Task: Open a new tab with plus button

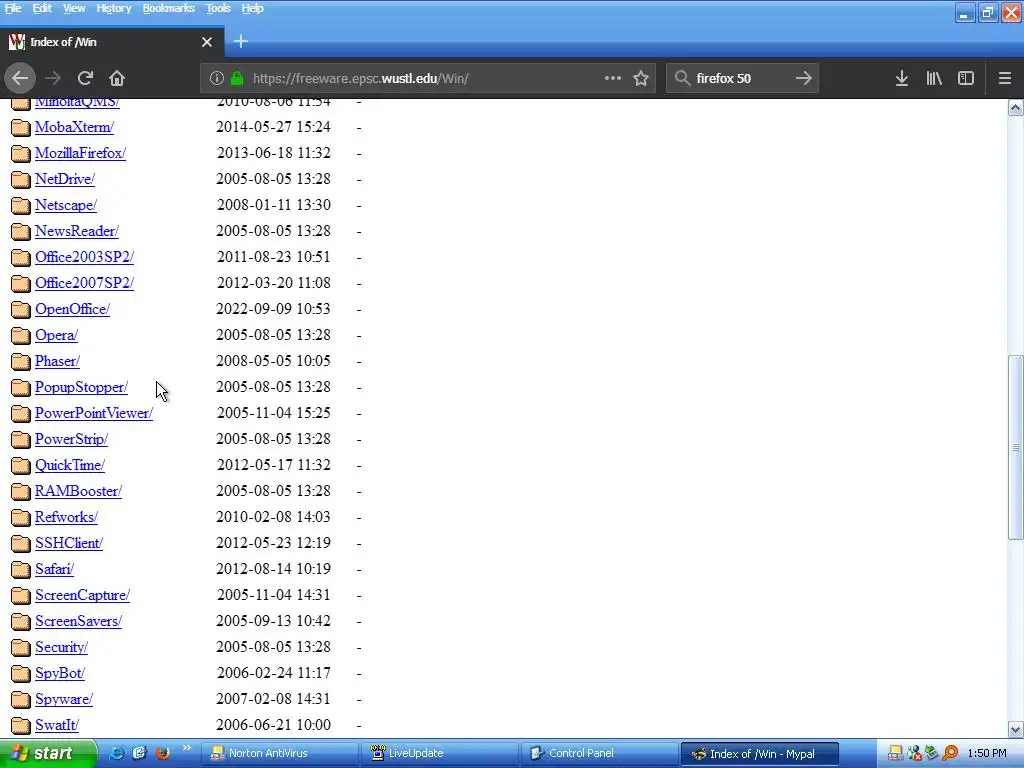Action: (241, 42)
